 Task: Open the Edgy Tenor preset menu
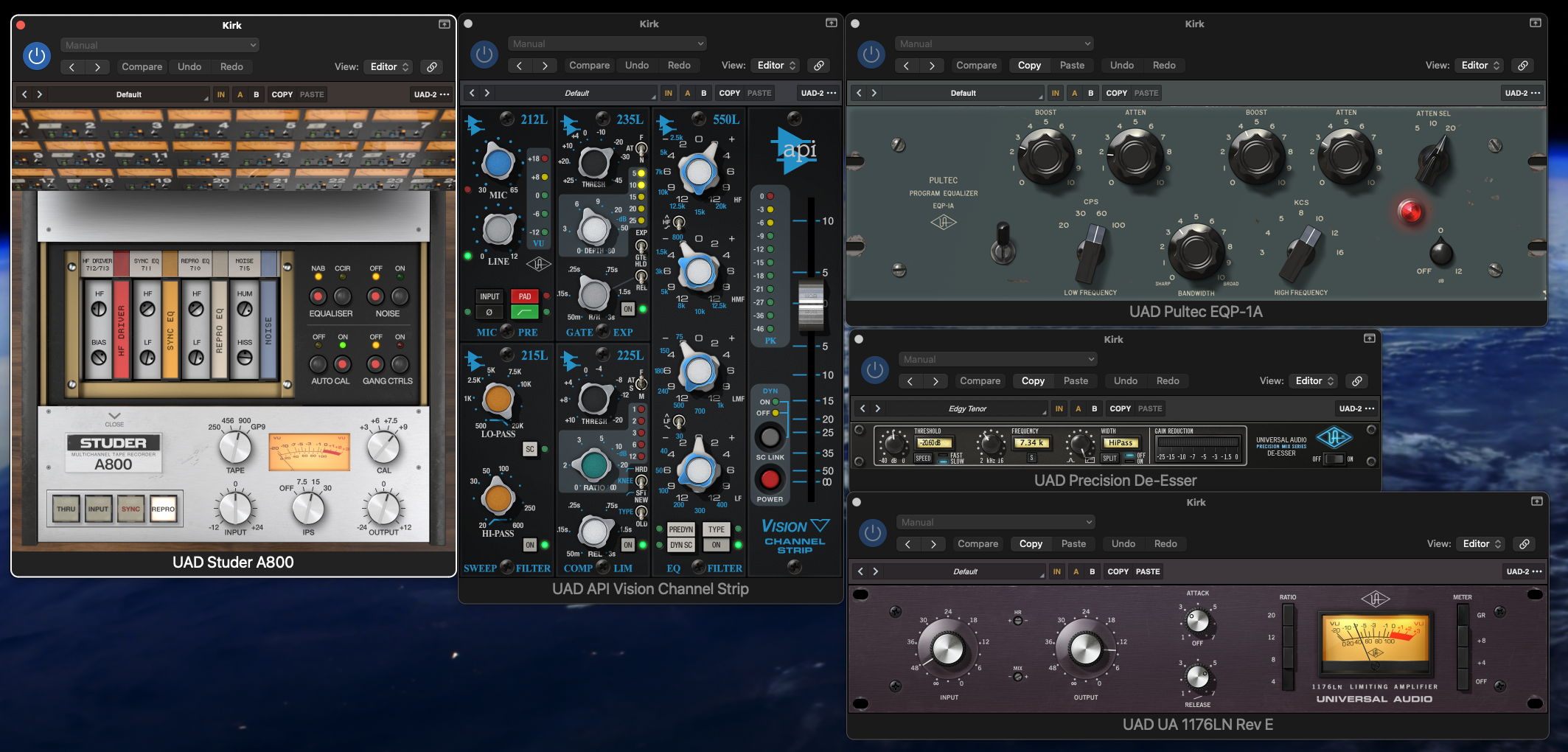tap(967, 408)
